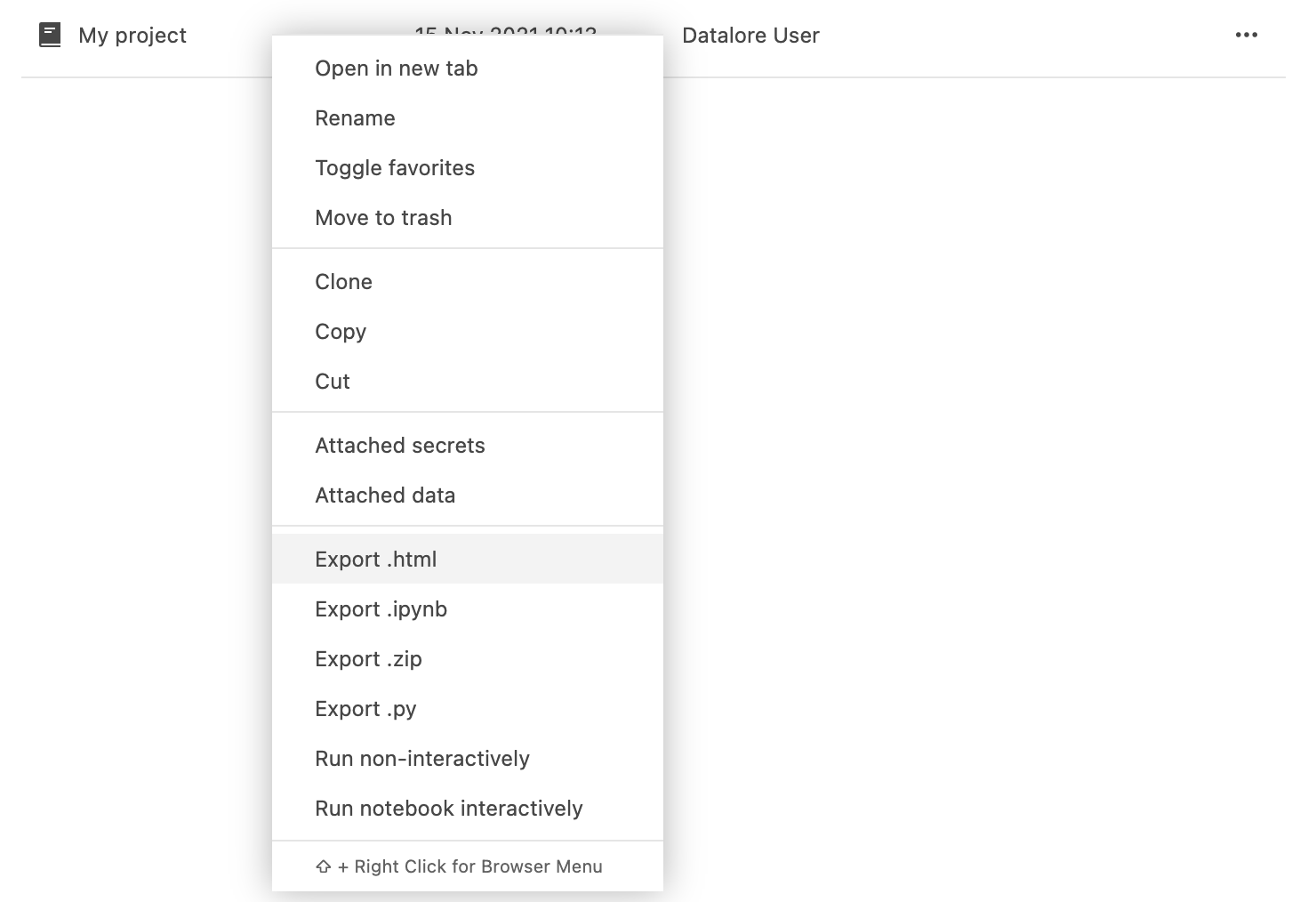This screenshot has height=902, width=1316.
Task: Click the notebook icon next to My project
Action: tap(50, 35)
